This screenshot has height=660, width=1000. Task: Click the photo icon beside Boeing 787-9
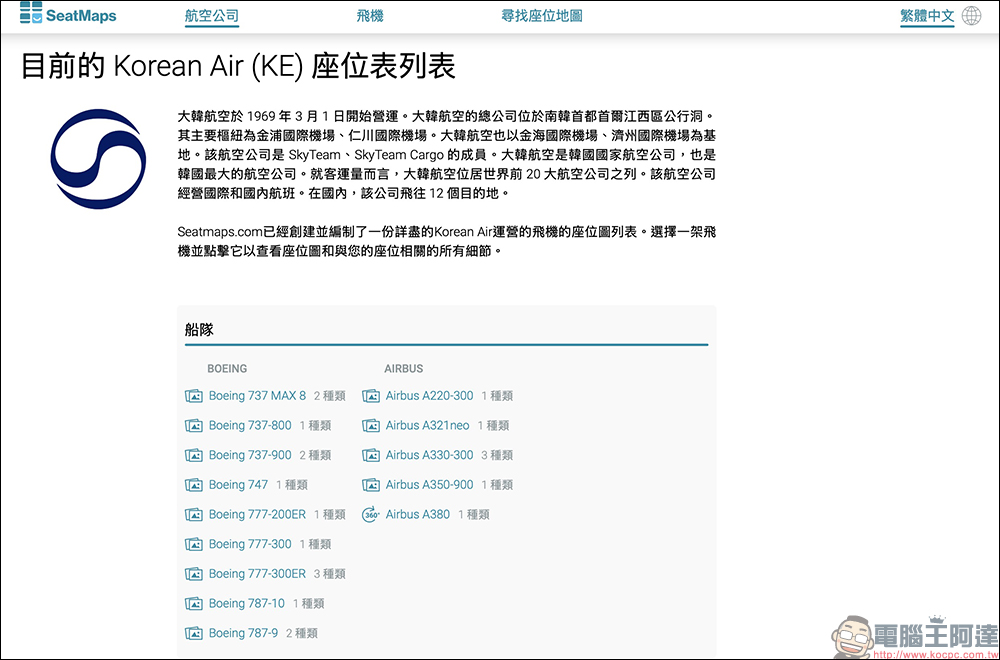[x=194, y=633]
